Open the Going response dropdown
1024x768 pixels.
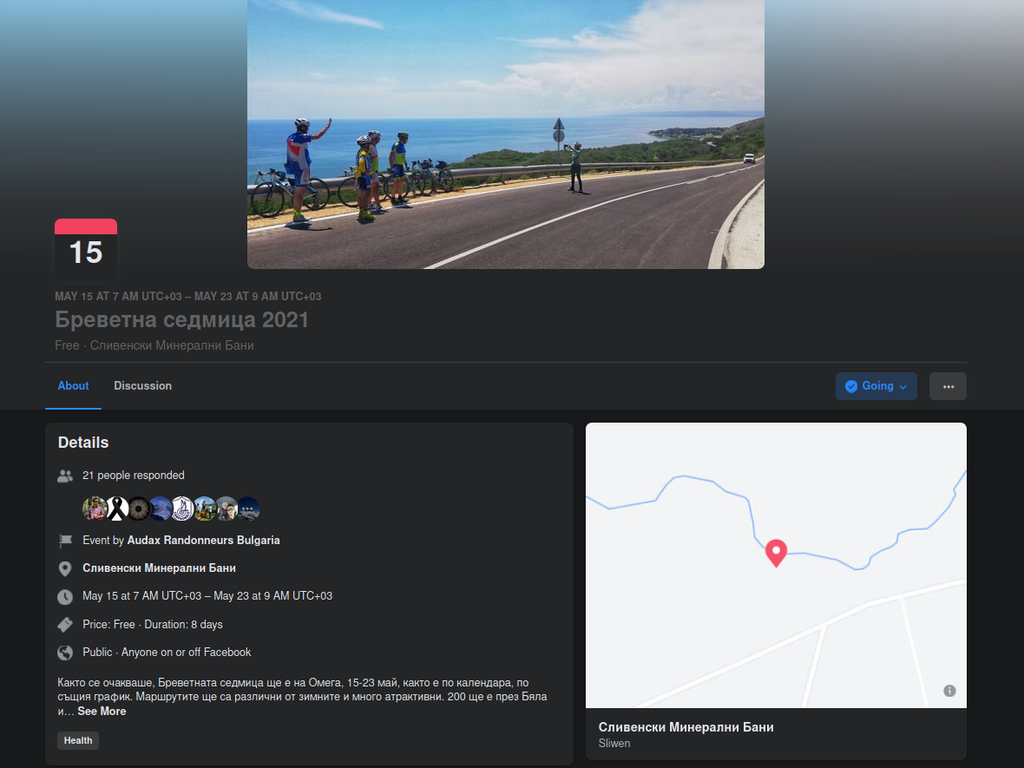[876, 386]
